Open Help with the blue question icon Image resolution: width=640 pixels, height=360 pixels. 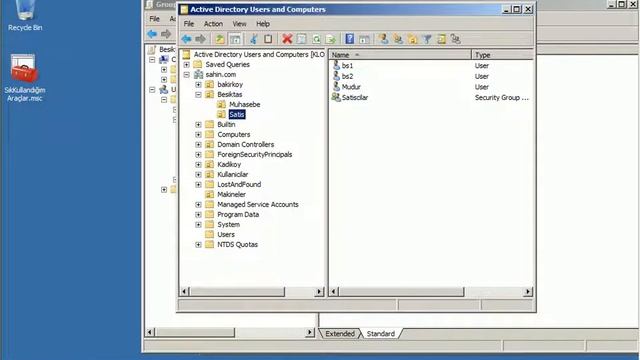(350, 39)
